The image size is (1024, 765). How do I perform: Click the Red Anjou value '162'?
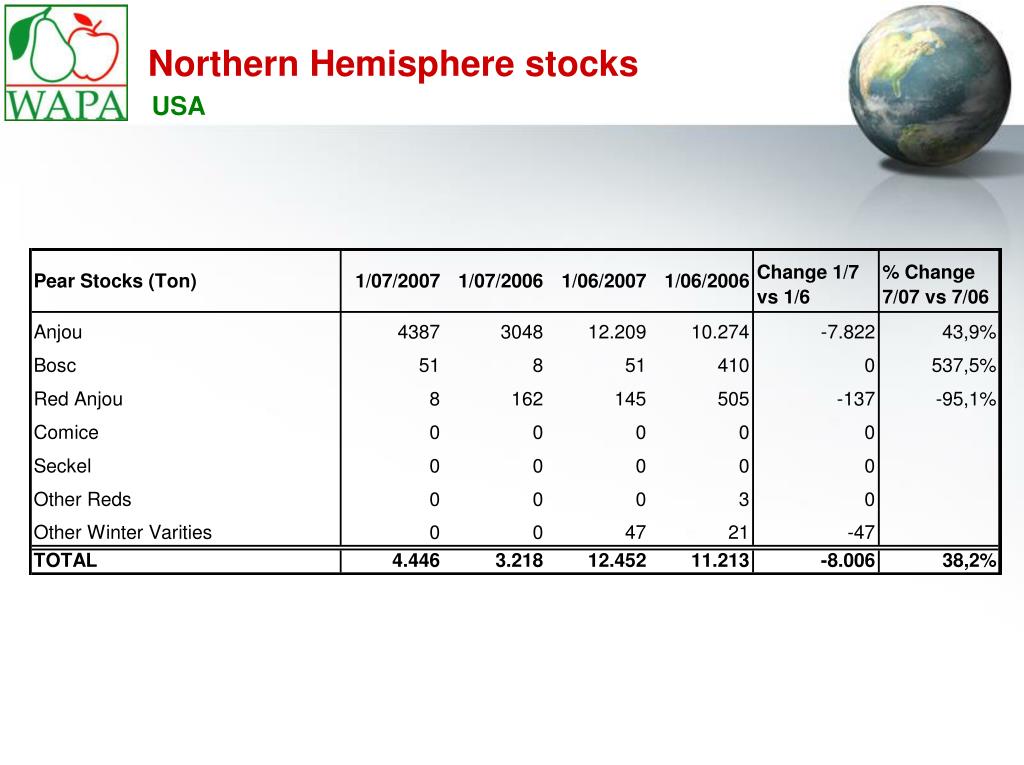point(527,399)
